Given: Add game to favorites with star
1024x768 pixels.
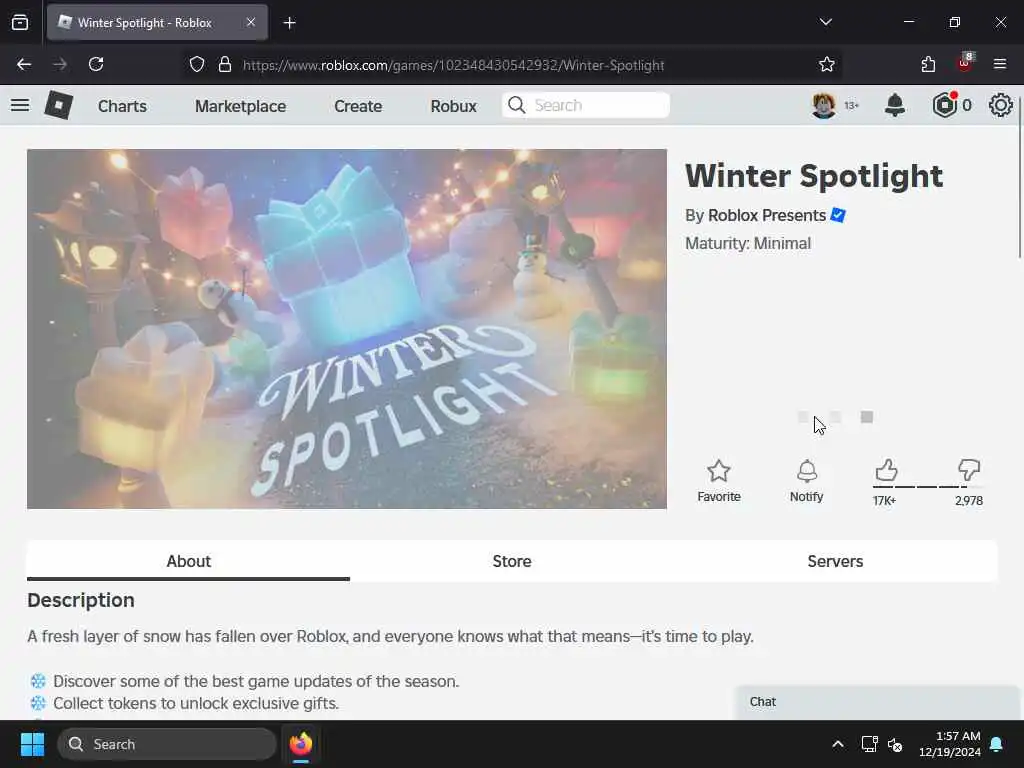Looking at the screenshot, I should click(x=718, y=481).
